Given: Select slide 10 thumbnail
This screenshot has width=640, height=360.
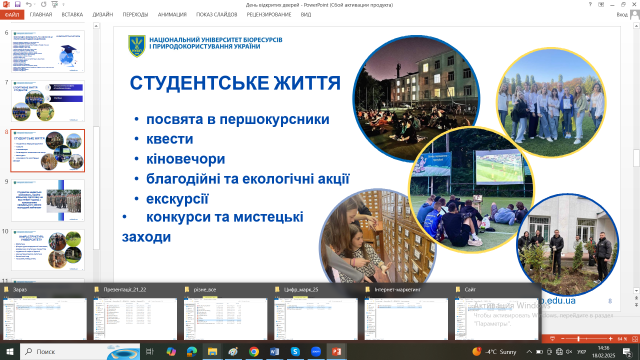Looking at the screenshot, I should tap(48, 250).
